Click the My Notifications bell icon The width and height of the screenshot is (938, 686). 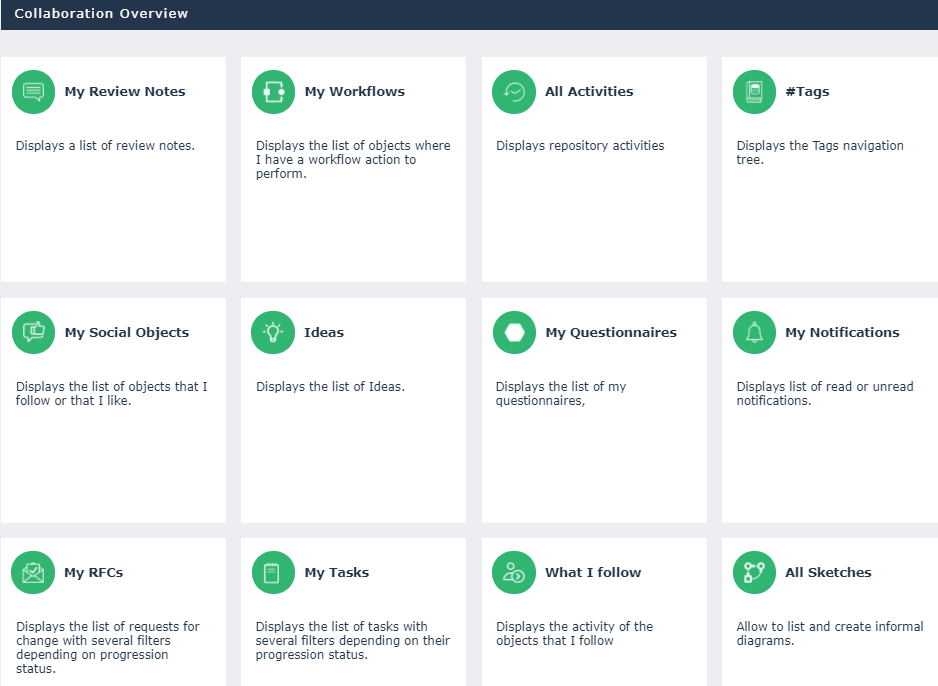(x=754, y=332)
